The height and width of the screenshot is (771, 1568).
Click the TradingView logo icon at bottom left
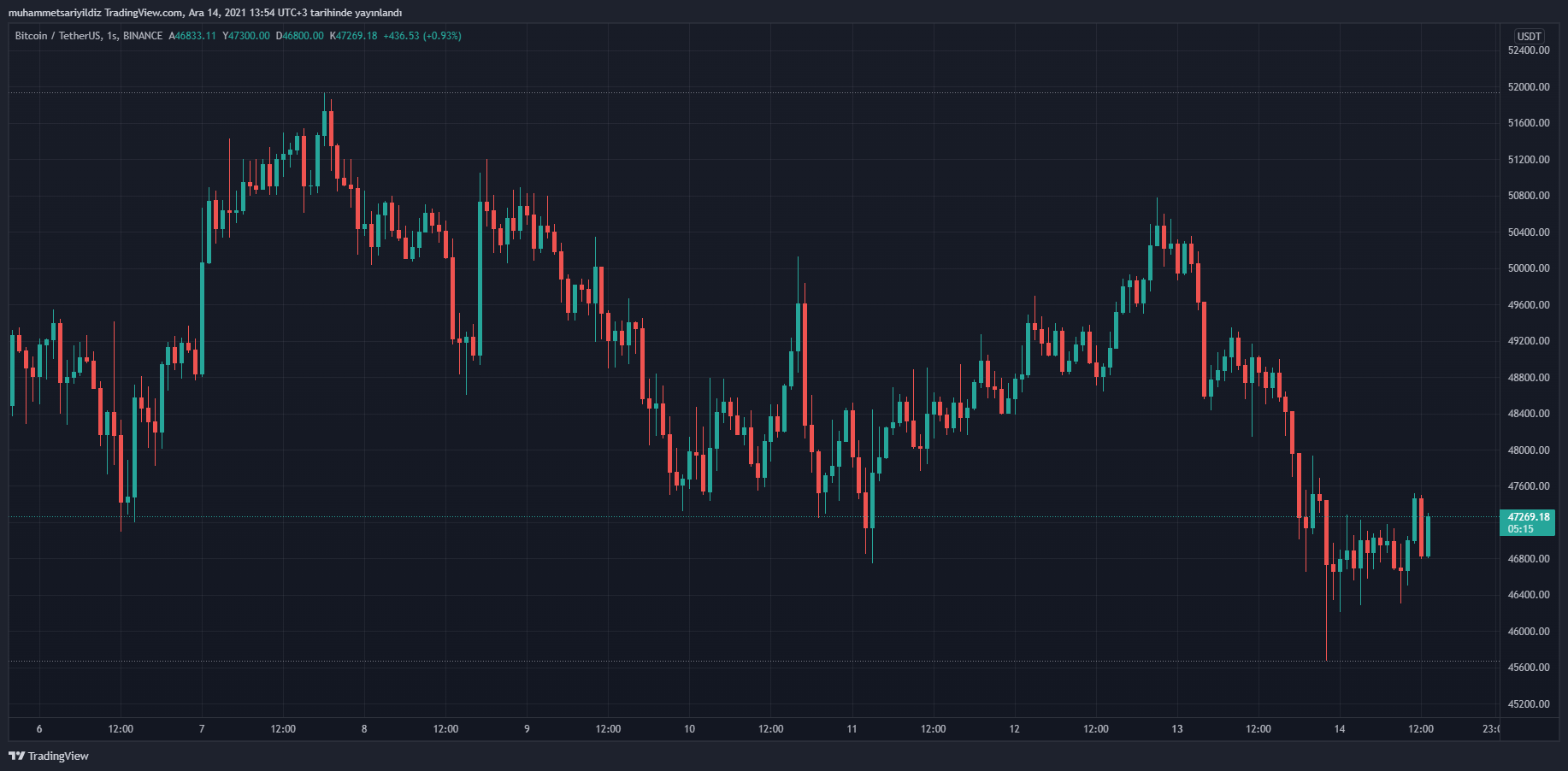[16, 756]
